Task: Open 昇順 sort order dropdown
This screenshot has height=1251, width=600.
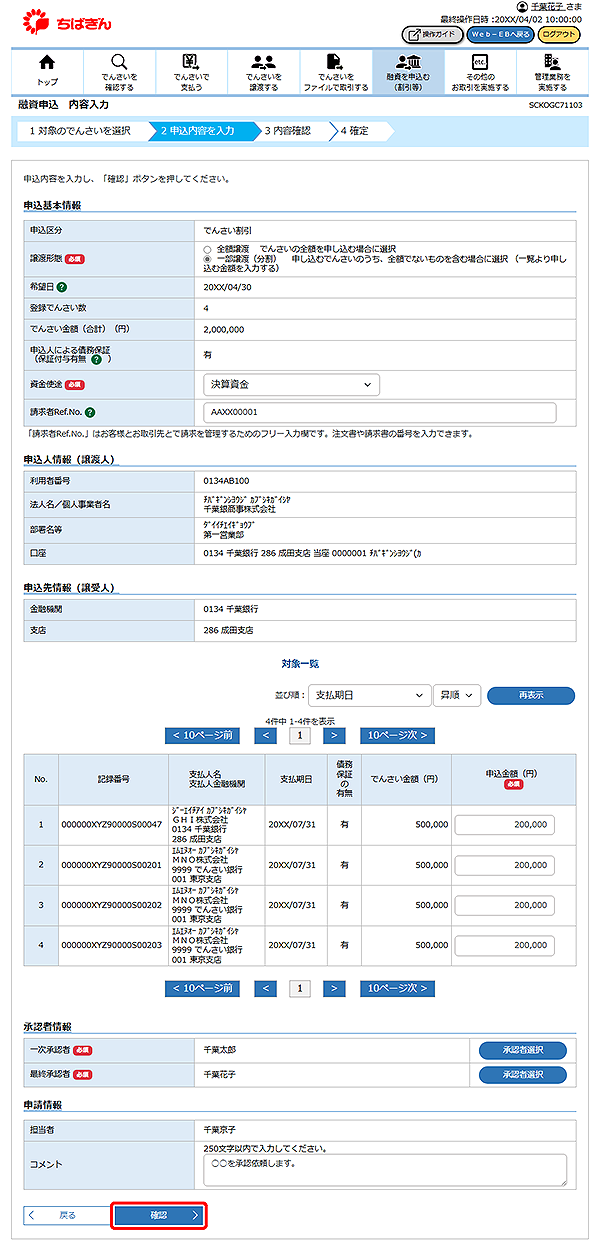Action: point(457,695)
